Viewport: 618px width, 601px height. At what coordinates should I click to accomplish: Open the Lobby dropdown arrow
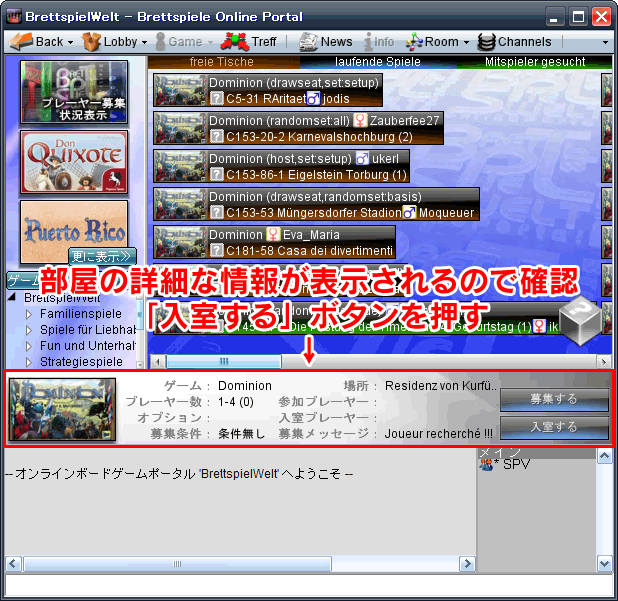click(x=144, y=42)
